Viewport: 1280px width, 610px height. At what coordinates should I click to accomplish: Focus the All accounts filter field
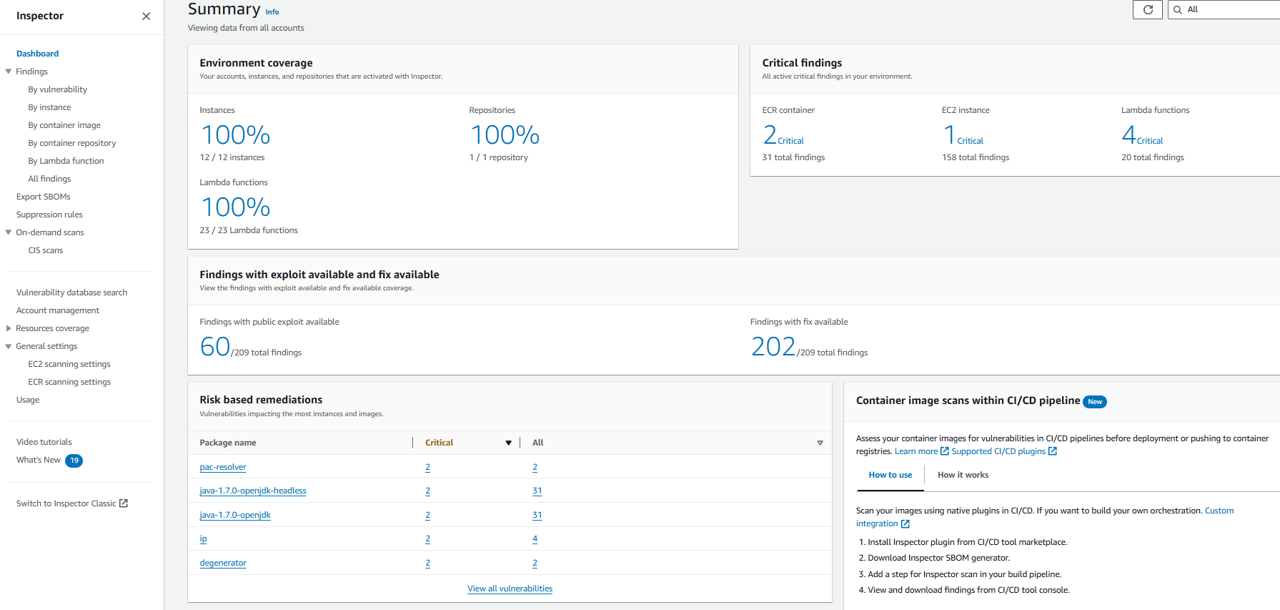1224,9
